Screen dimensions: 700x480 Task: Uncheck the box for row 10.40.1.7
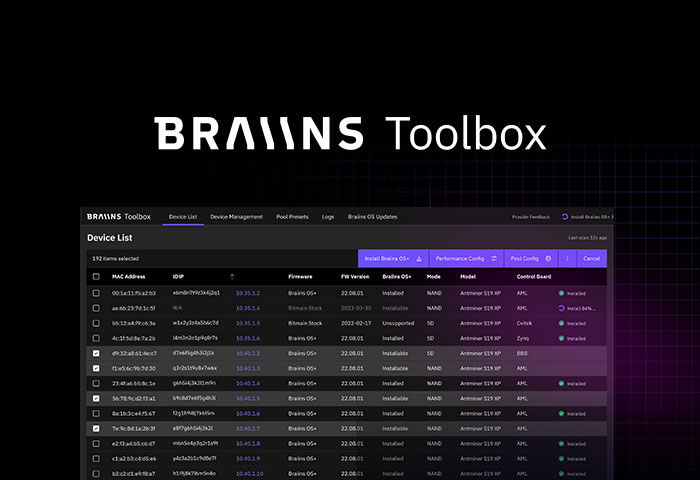(96, 429)
